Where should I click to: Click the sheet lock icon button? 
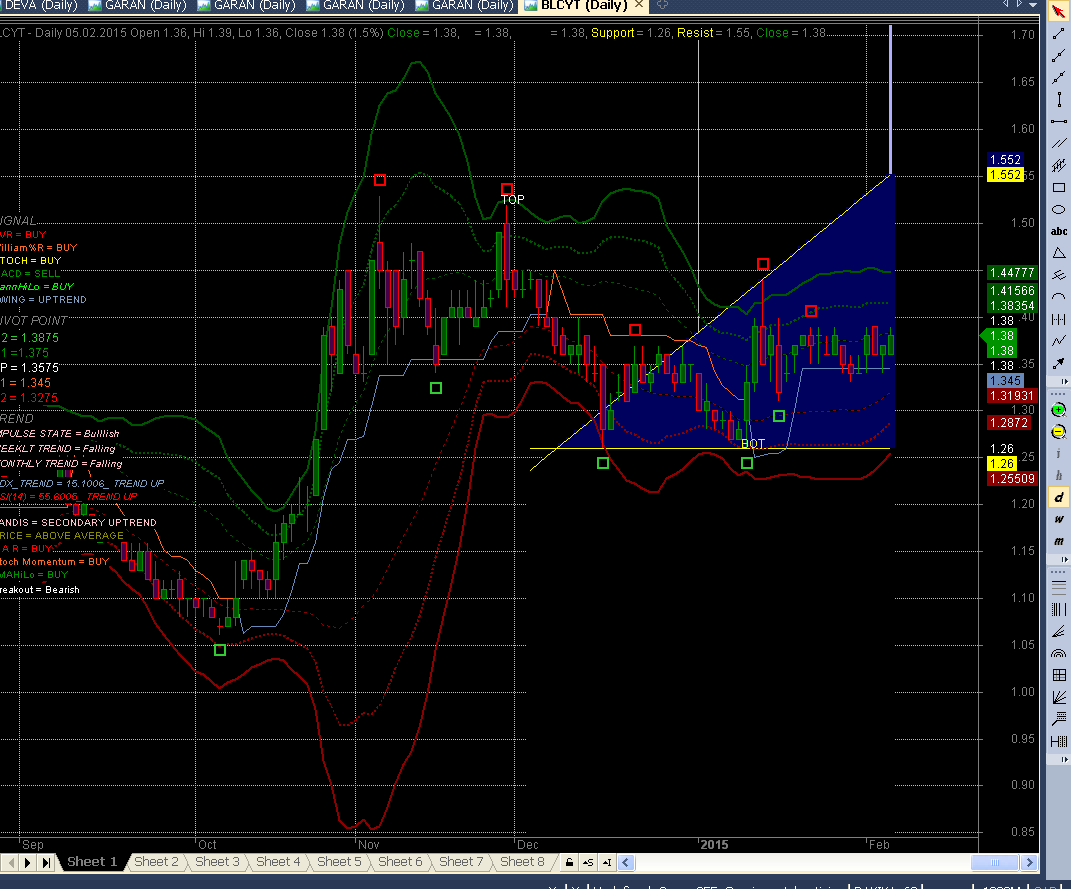[569, 862]
